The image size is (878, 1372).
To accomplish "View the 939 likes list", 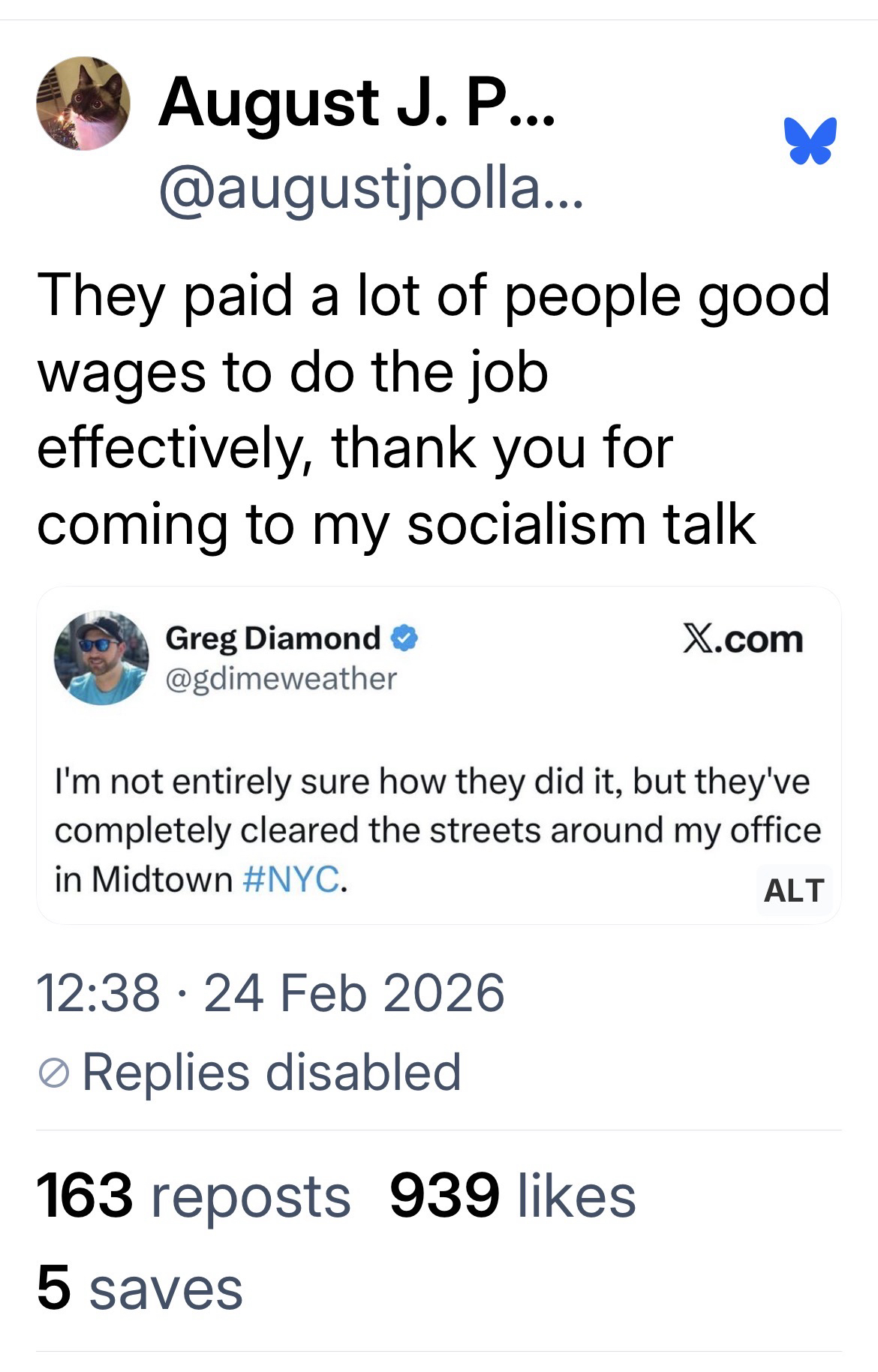I will pyautogui.click(x=513, y=1196).
